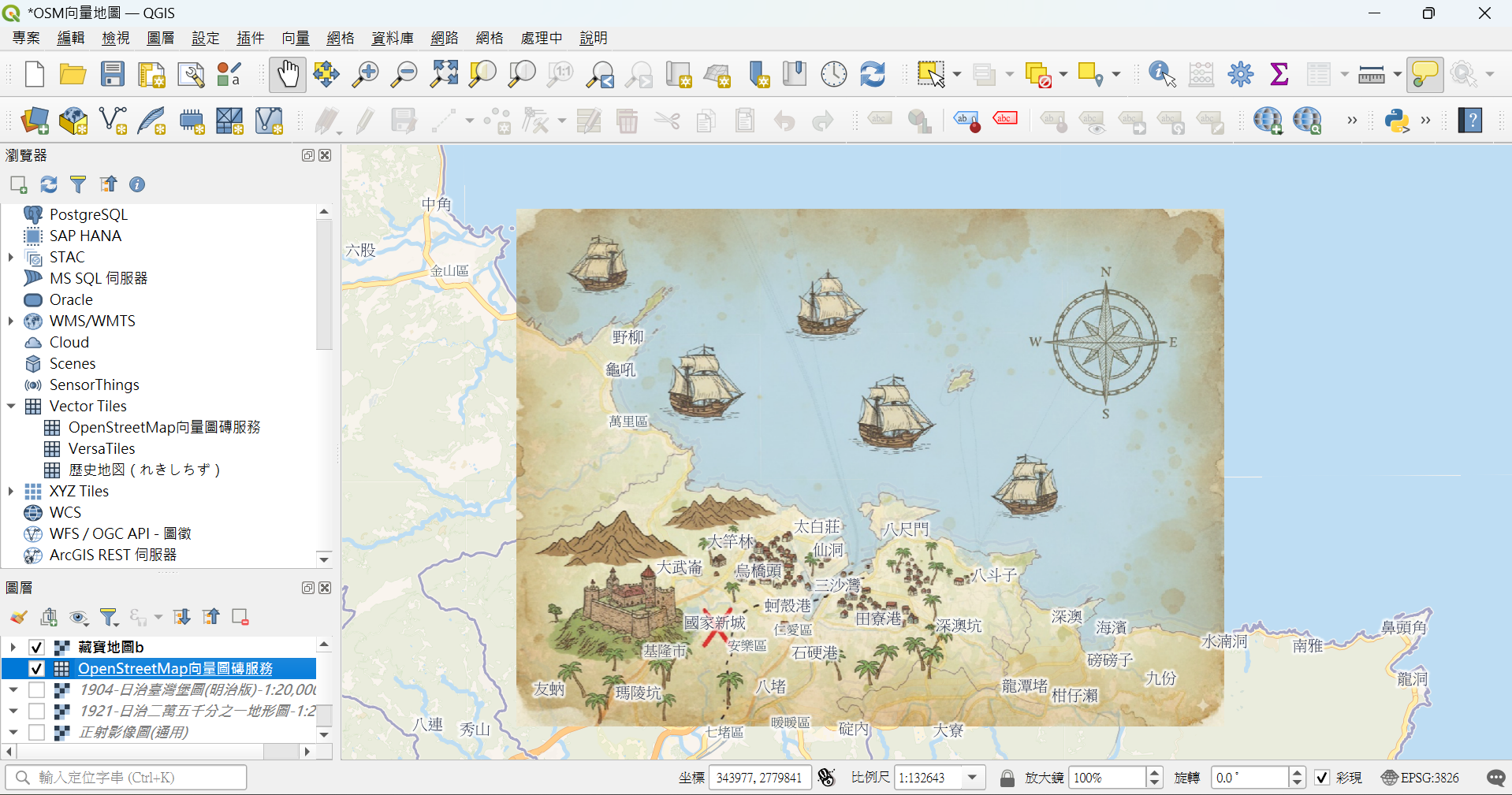Click the 放大鏡 magnifier percentage field
1512x795 pixels.
[x=1108, y=778]
